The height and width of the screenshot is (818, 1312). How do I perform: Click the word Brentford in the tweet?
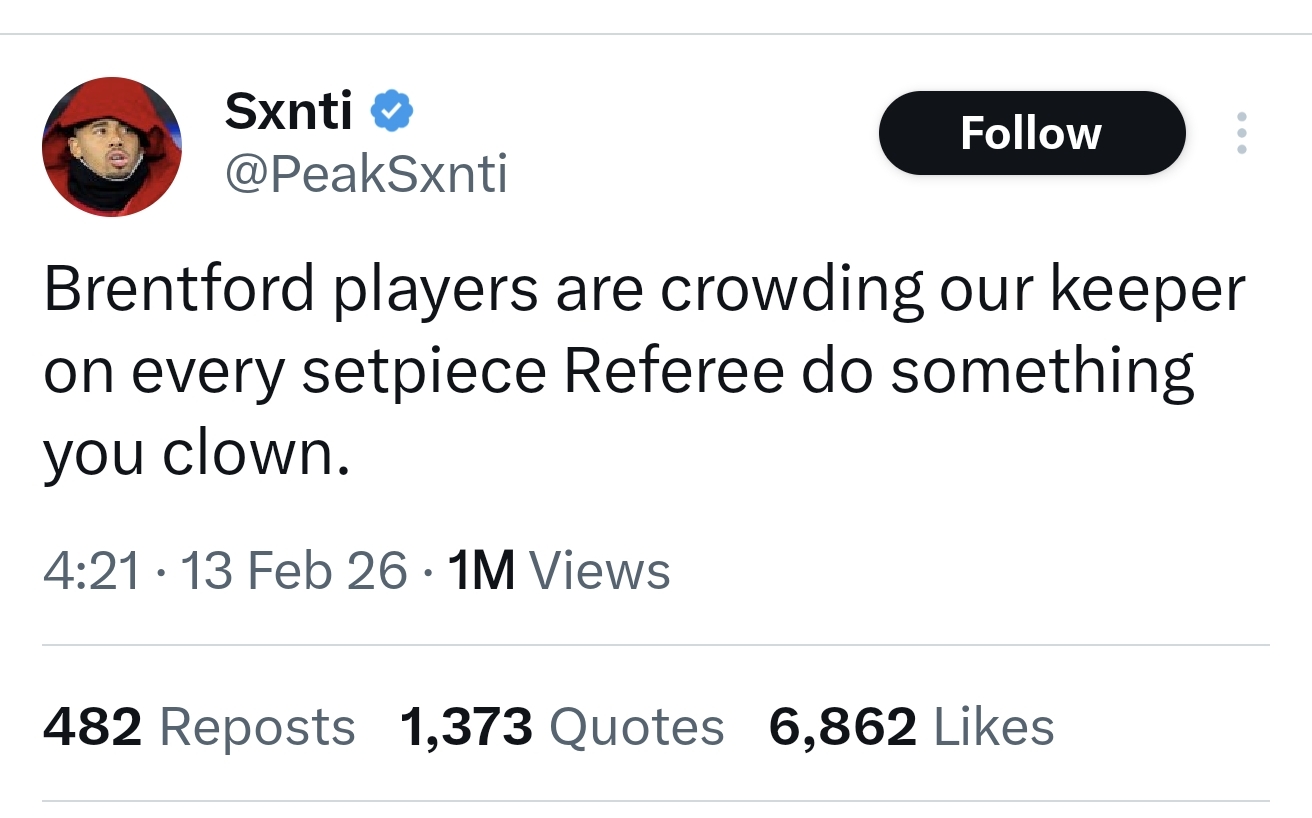[179, 290]
